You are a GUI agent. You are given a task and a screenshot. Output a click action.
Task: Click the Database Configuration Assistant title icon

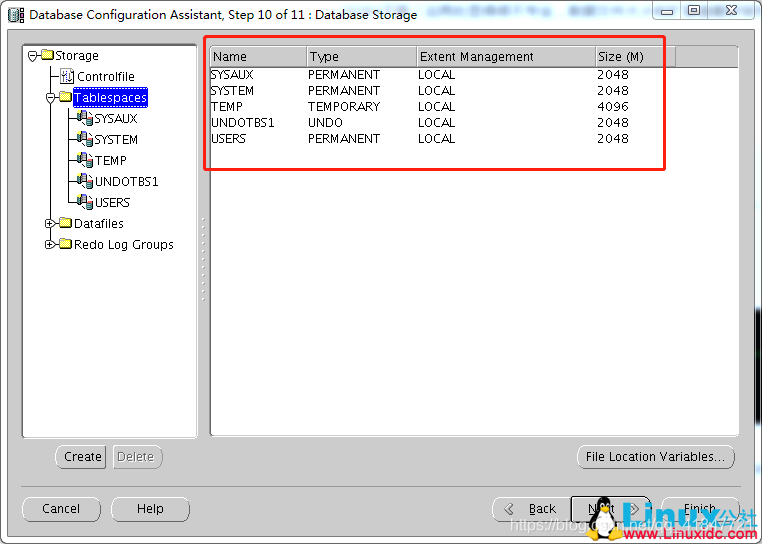[16, 15]
